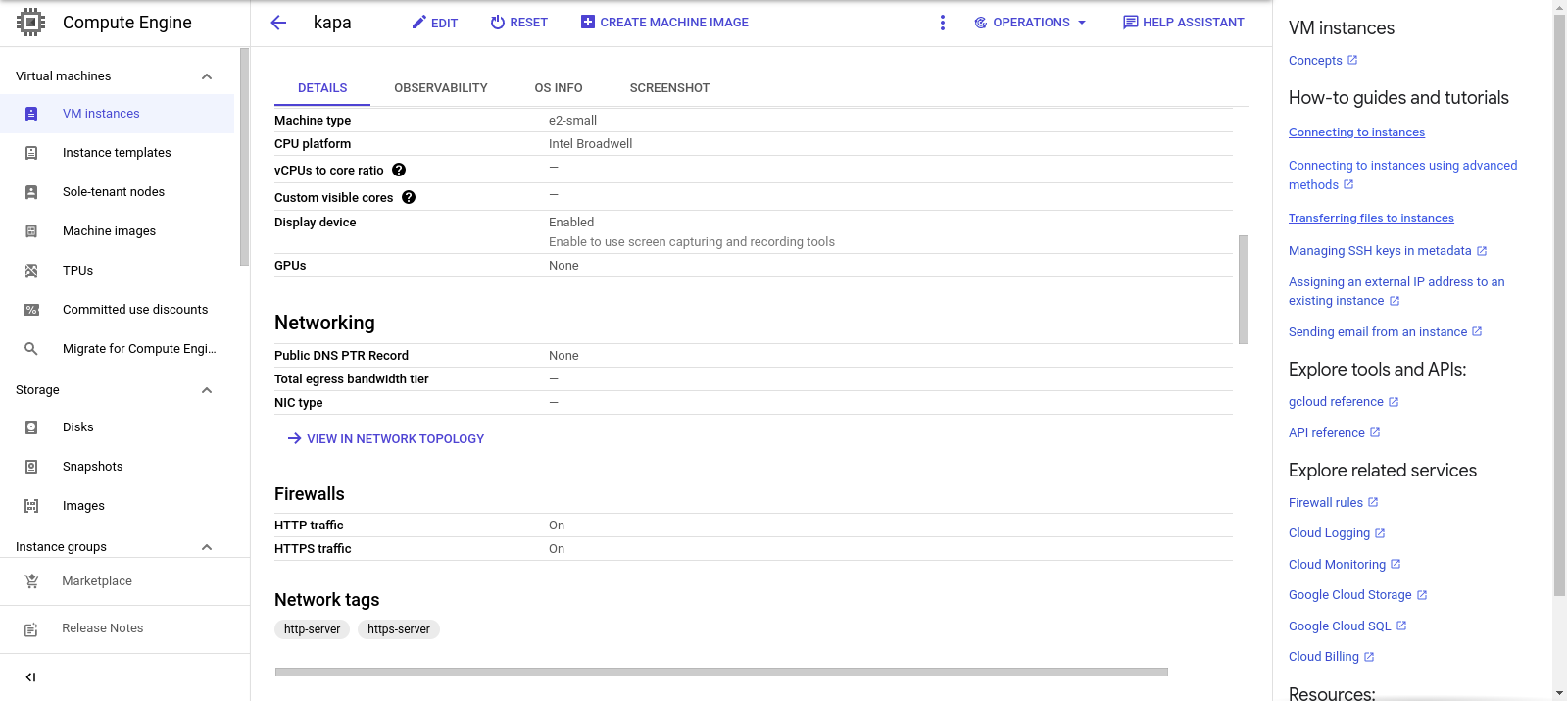Viewport: 1568px width, 701px height.
Task: Open Transferring files to instances link
Action: [x=1371, y=218]
